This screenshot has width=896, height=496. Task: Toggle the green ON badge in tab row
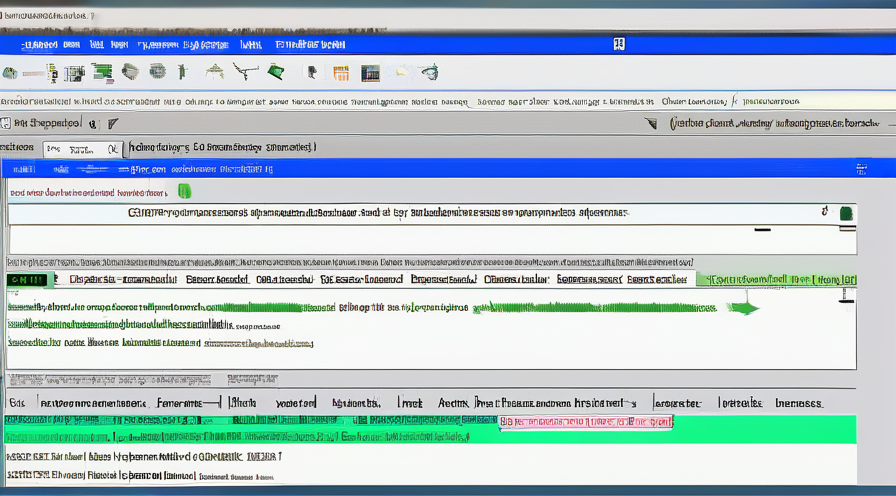point(27,280)
